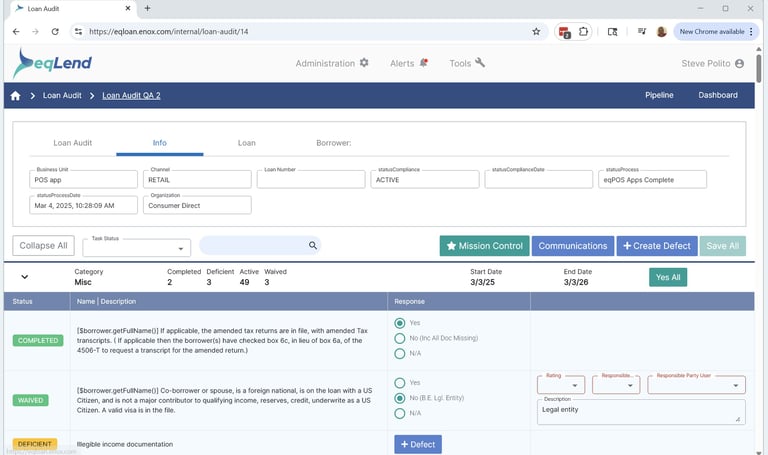
Task: Click the Loan Number field
Action: pyautogui.click(x=311, y=179)
